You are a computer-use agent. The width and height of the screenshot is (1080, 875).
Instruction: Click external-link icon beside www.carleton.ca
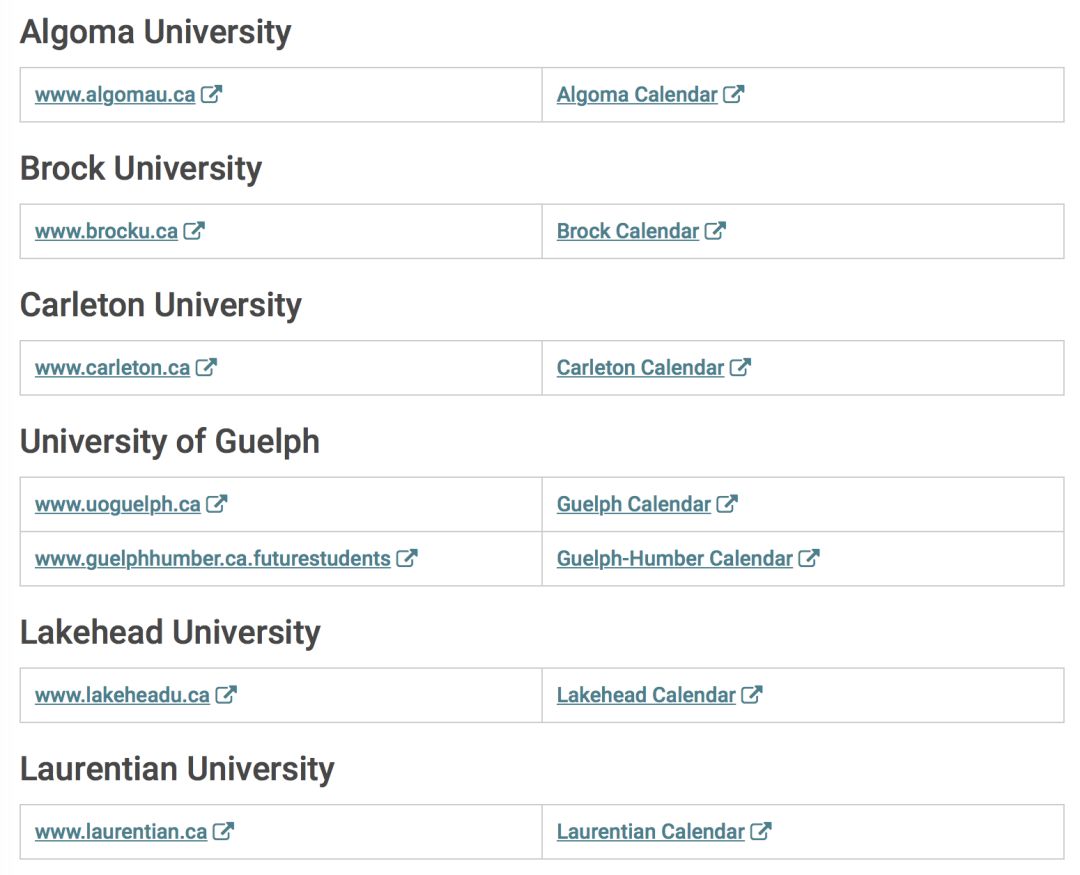tap(206, 367)
